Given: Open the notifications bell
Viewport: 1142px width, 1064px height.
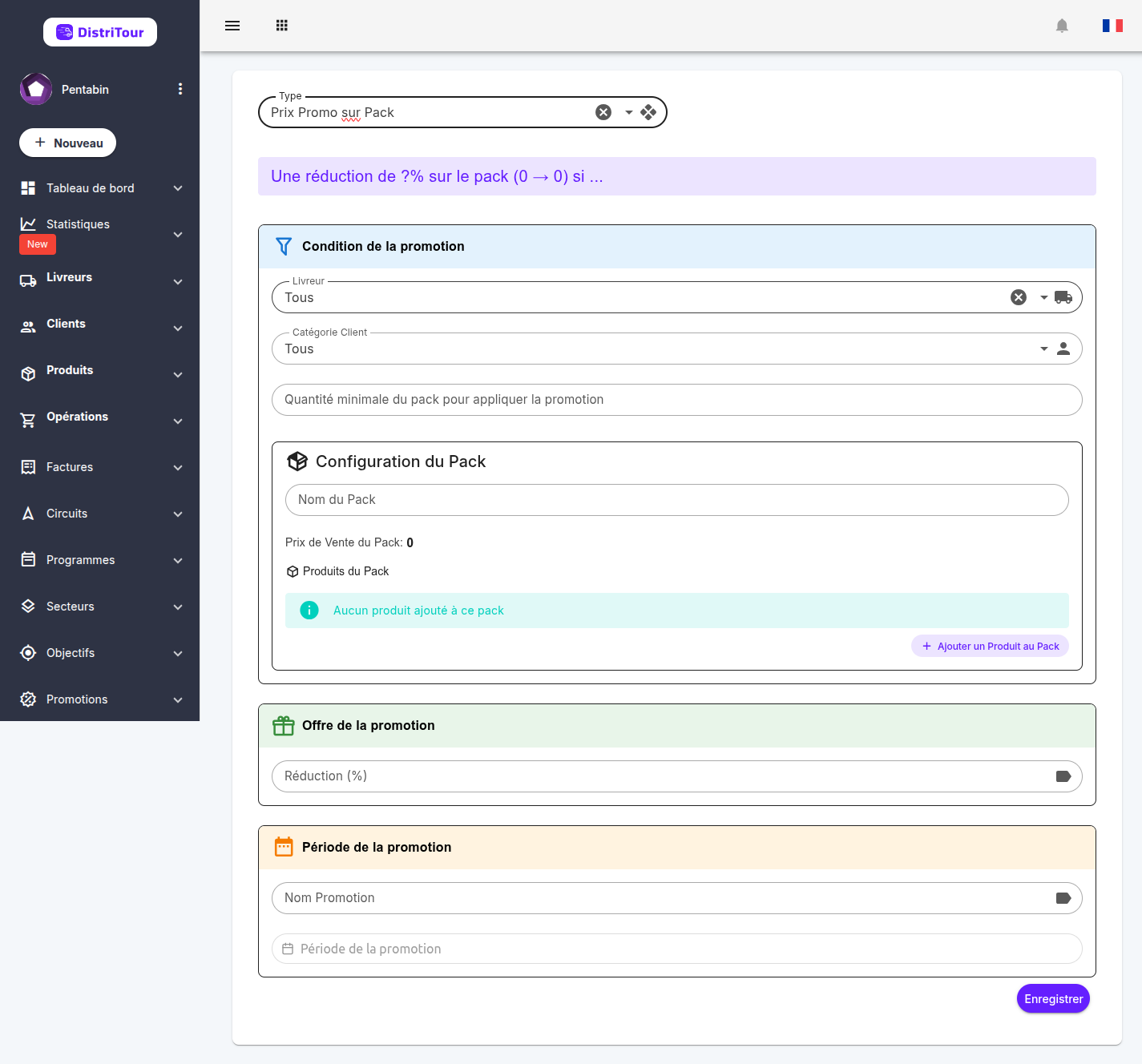Looking at the screenshot, I should (x=1062, y=26).
